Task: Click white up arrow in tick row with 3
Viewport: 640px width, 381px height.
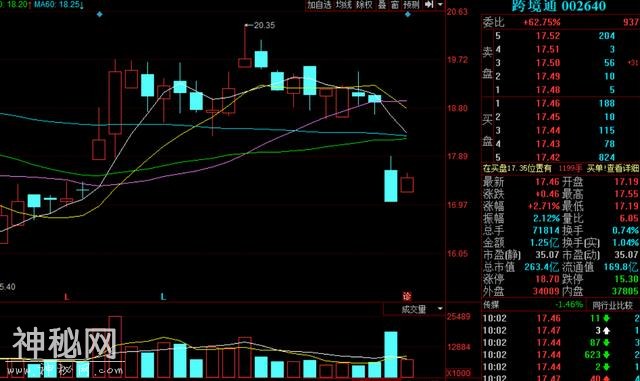Action: 606,331
